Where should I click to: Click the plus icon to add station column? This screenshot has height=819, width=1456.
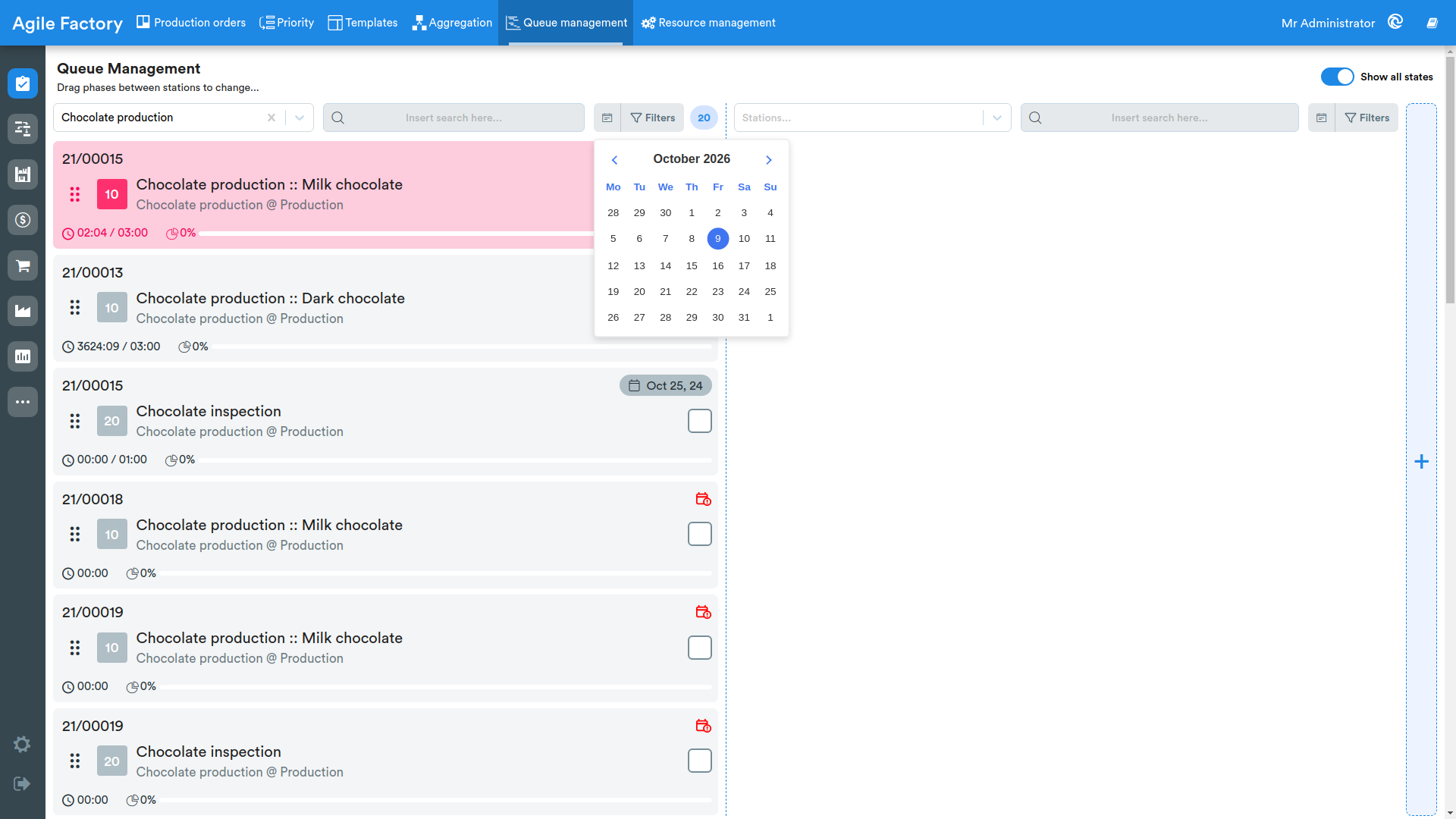click(x=1422, y=461)
